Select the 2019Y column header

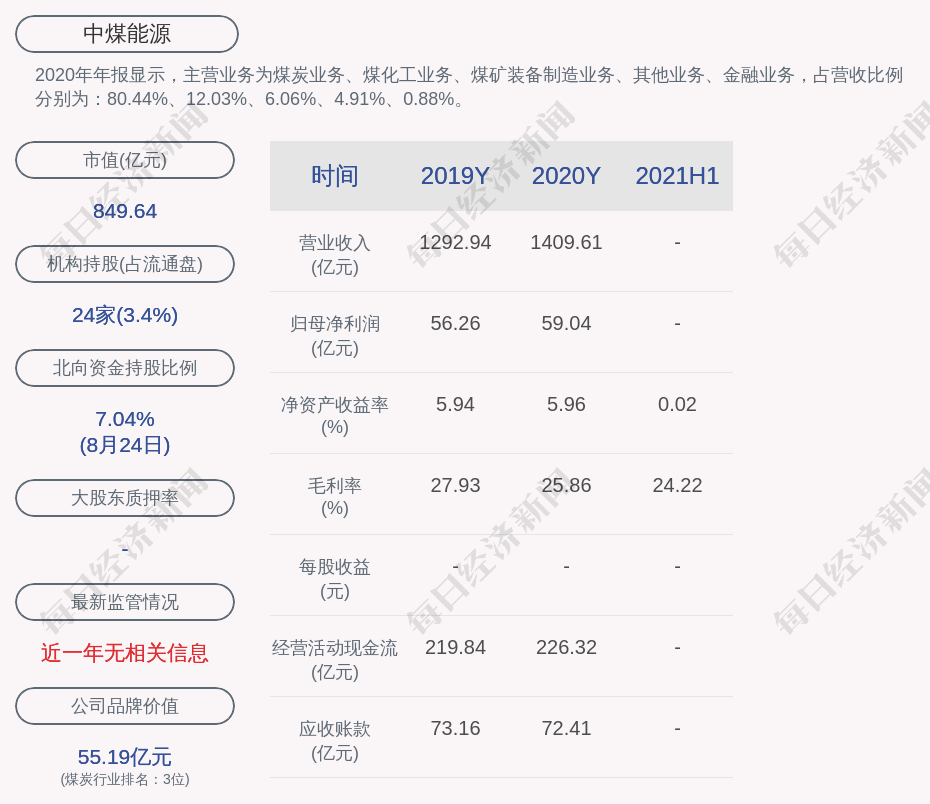click(455, 176)
